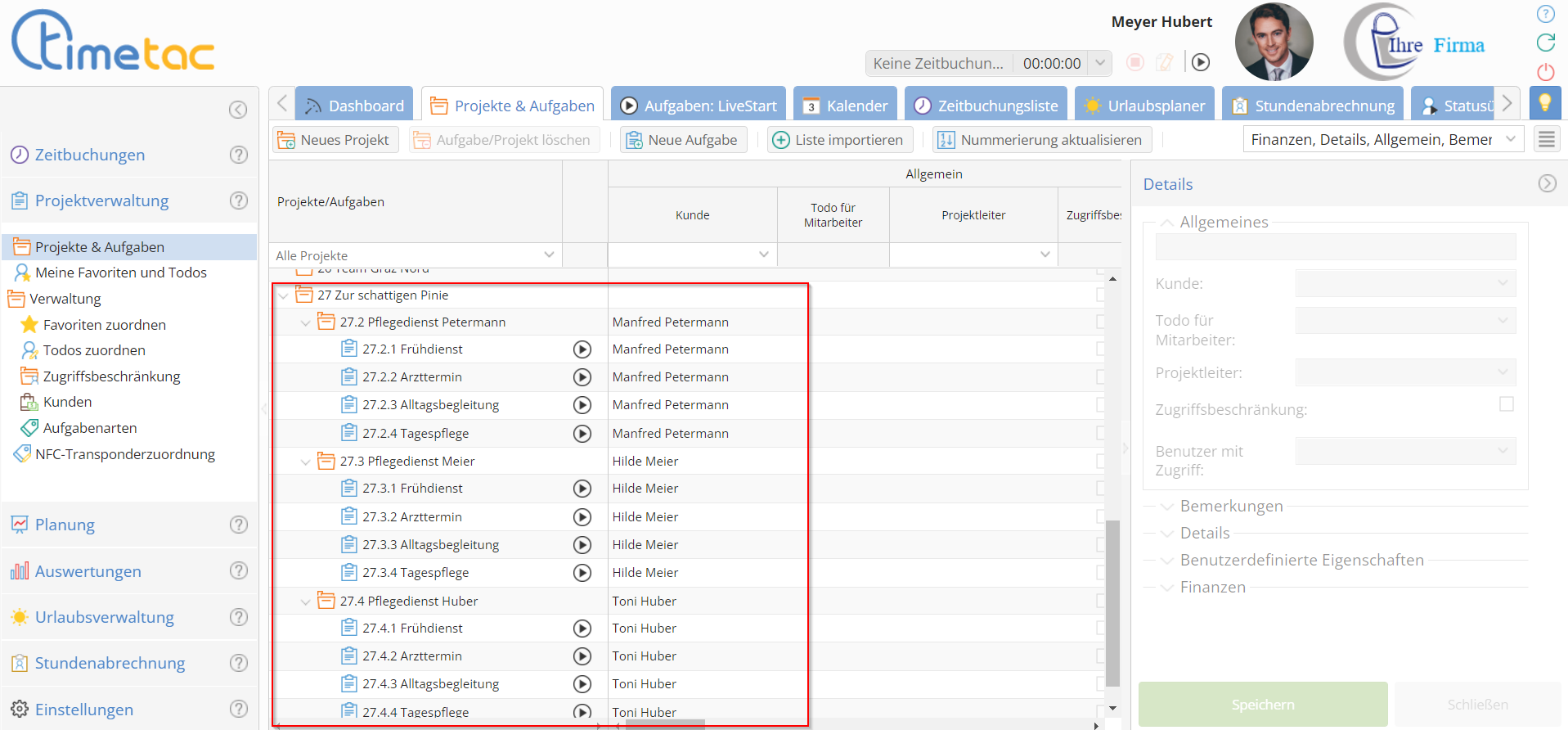
Task: Switch to the Dashboard tab
Action: 354,106
